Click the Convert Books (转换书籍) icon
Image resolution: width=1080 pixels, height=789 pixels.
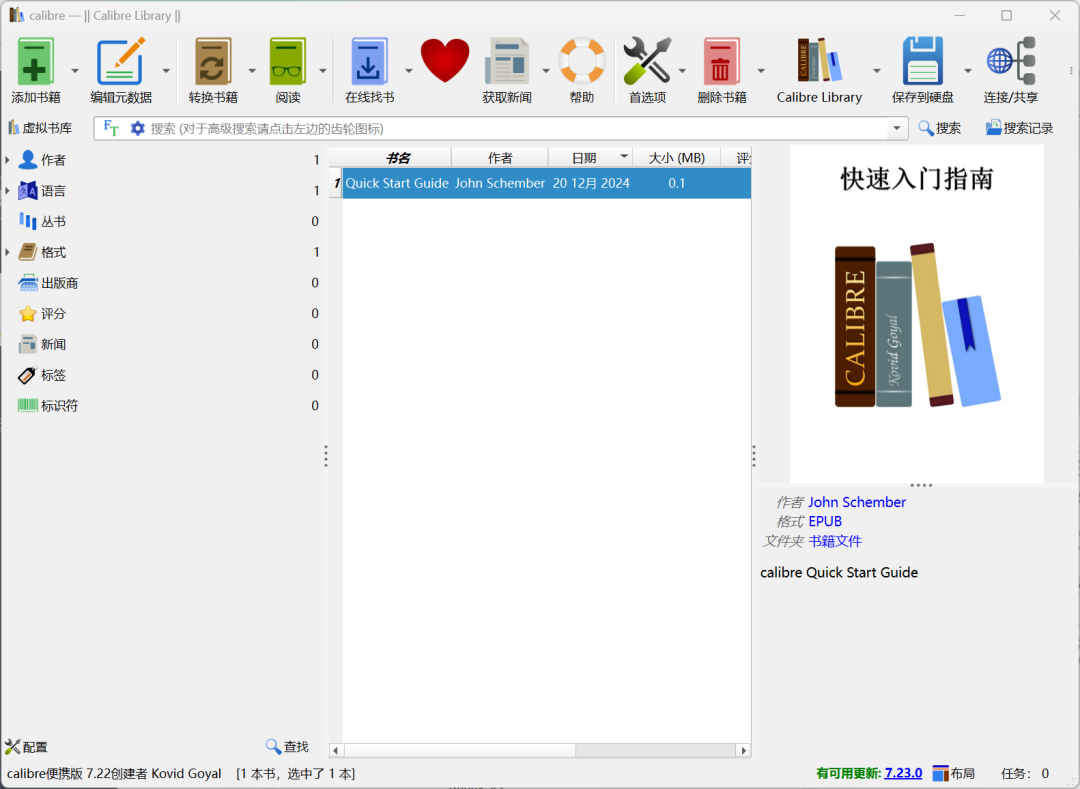(212, 63)
